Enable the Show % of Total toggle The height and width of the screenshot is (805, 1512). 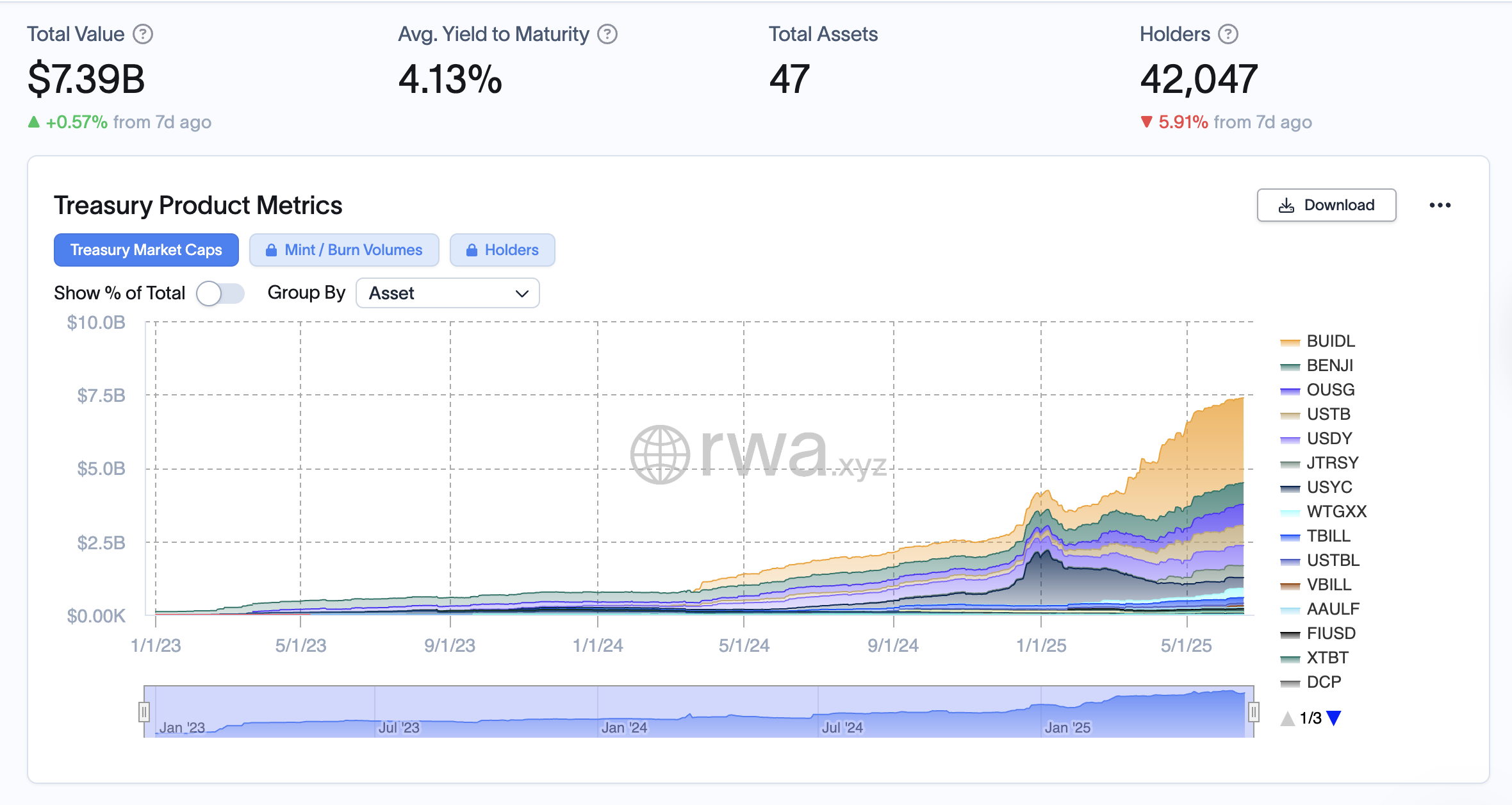(x=220, y=293)
